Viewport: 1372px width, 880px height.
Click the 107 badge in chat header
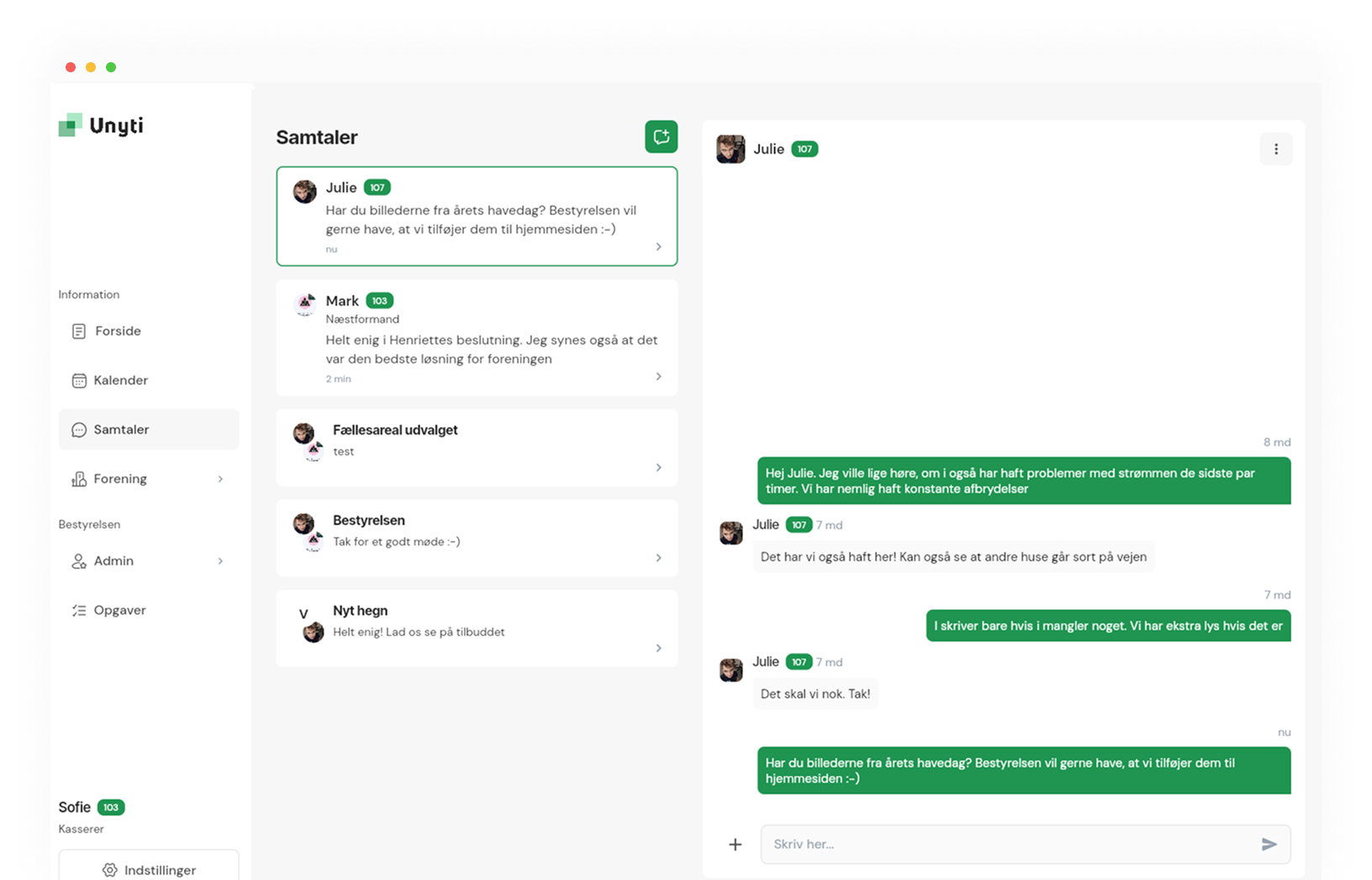click(805, 149)
